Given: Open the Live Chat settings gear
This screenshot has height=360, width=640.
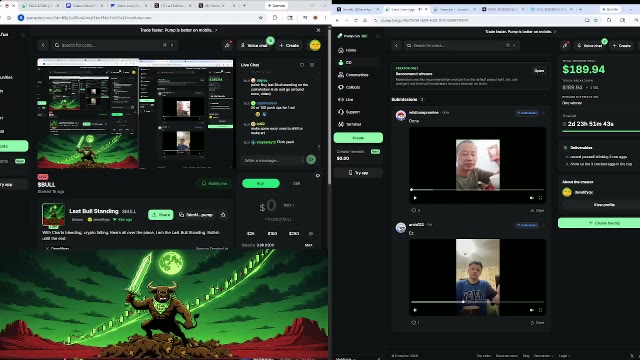Looking at the screenshot, I should [312, 65].
